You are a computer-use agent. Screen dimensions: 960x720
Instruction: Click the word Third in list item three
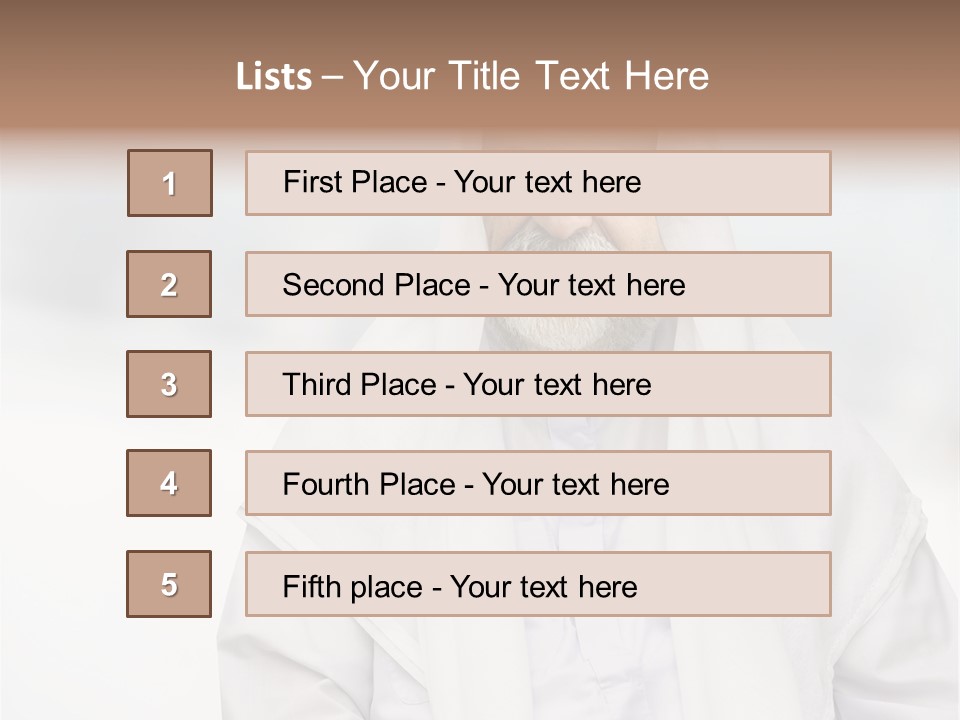tap(317, 385)
